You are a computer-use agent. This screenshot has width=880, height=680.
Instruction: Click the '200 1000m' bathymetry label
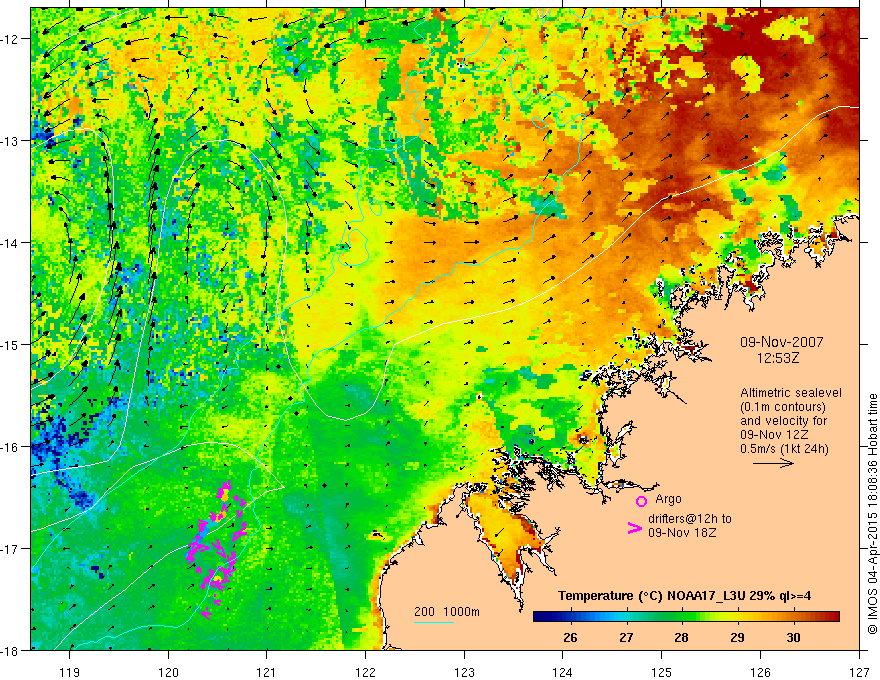point(447,612)
